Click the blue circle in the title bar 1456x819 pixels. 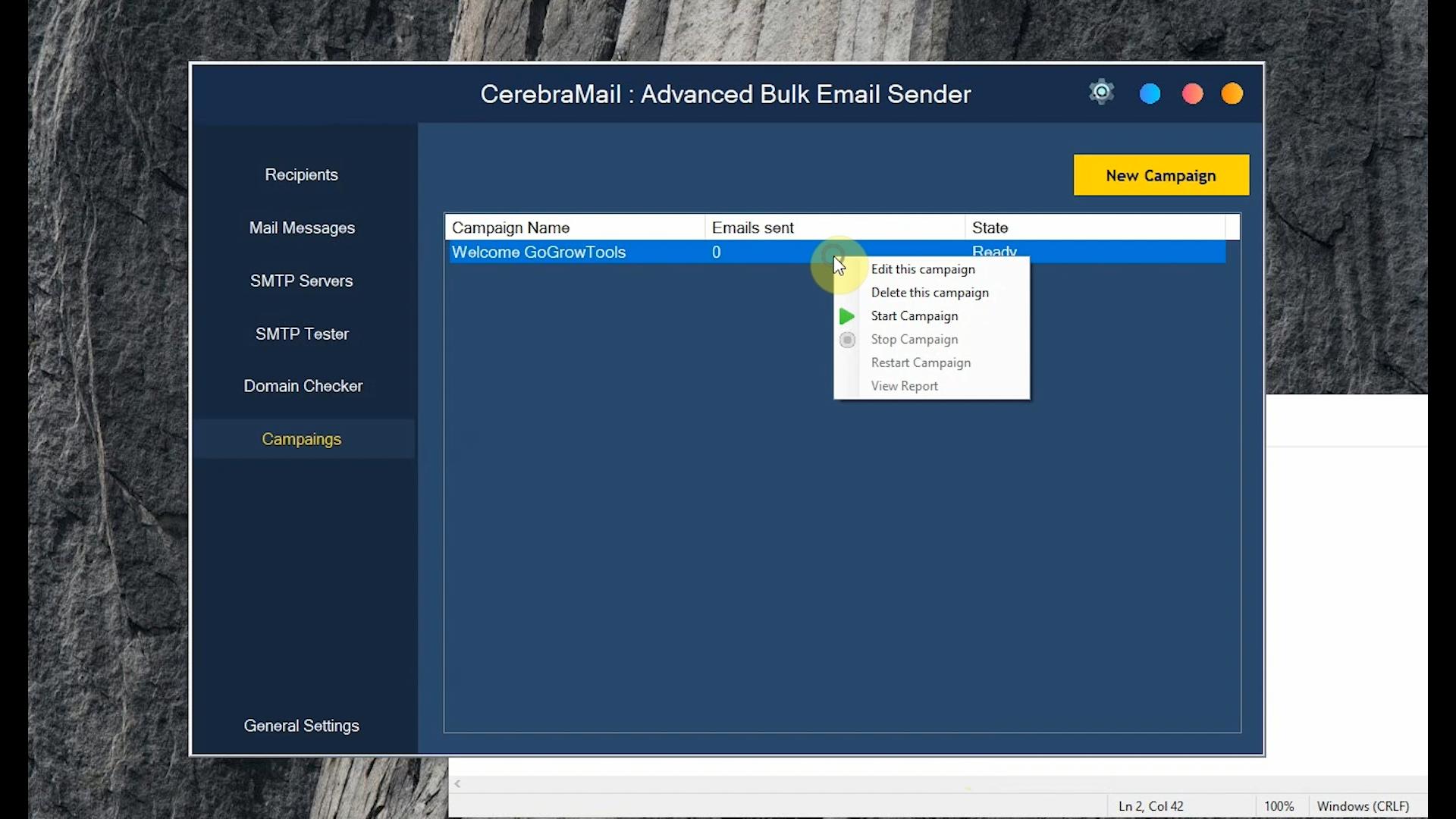pyautogui.click(x=1149, y=93)
